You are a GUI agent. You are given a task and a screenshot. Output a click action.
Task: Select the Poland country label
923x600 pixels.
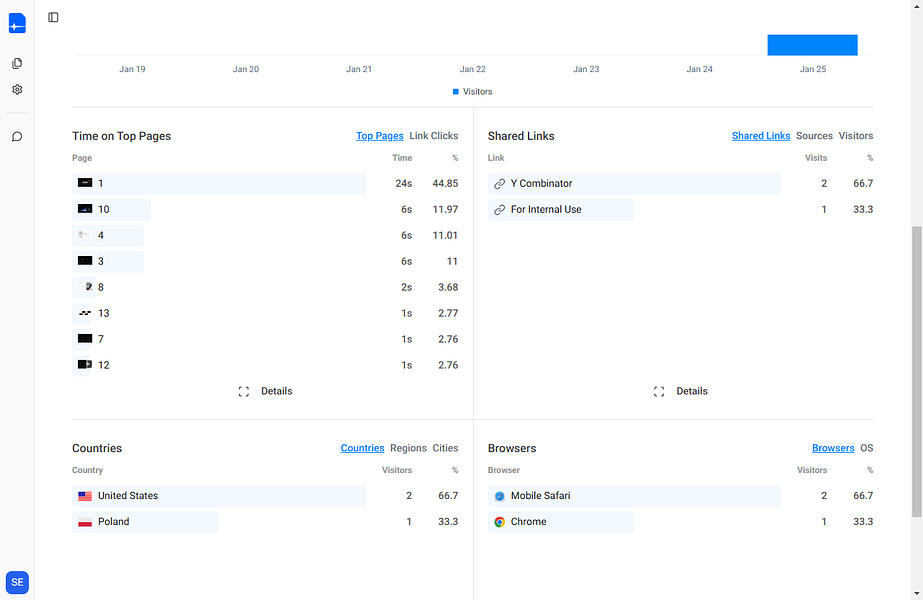point(114,522)
